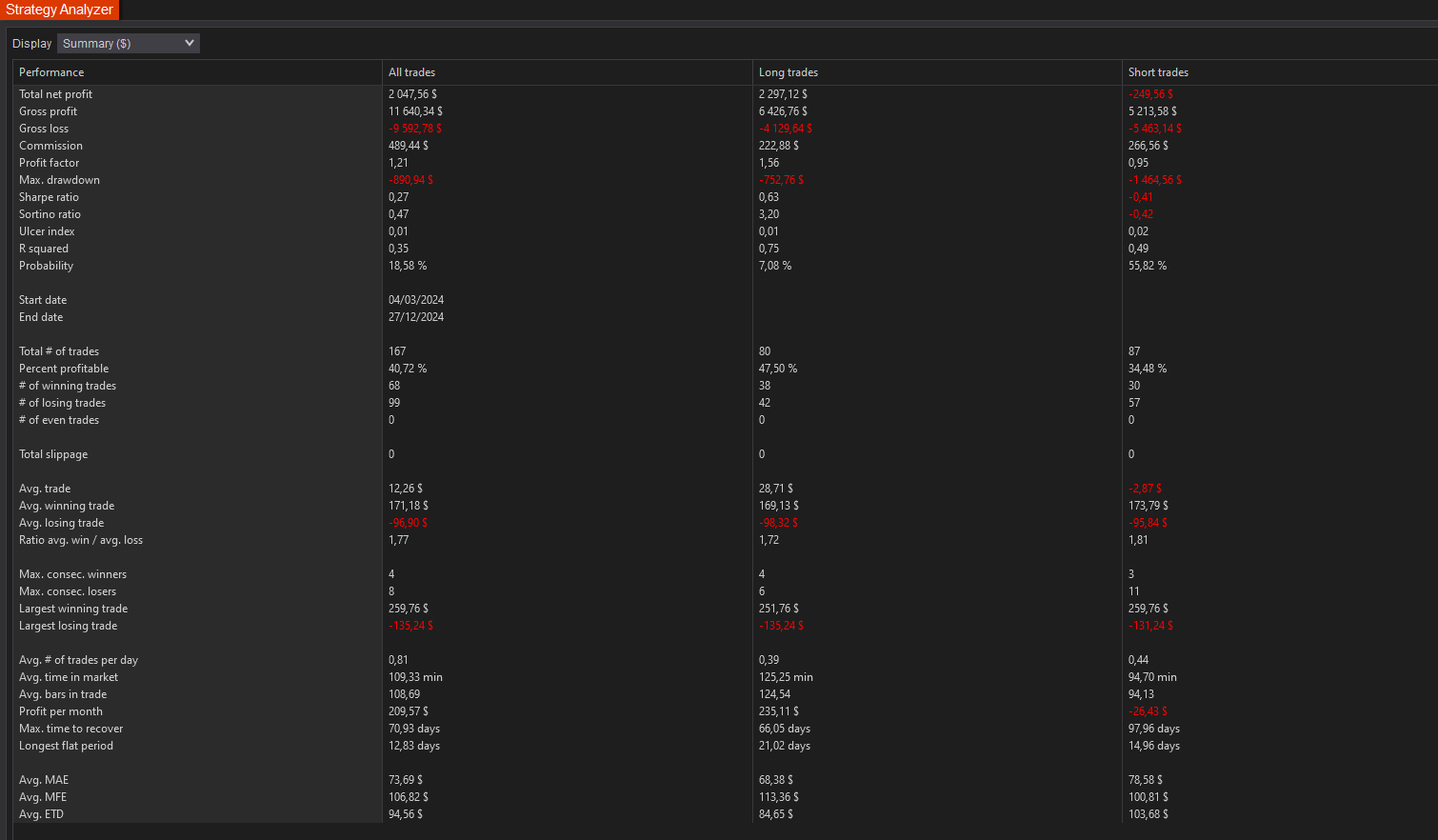
Task: Select the Sharpe ratio row label
Action: [x=49, y=197]
